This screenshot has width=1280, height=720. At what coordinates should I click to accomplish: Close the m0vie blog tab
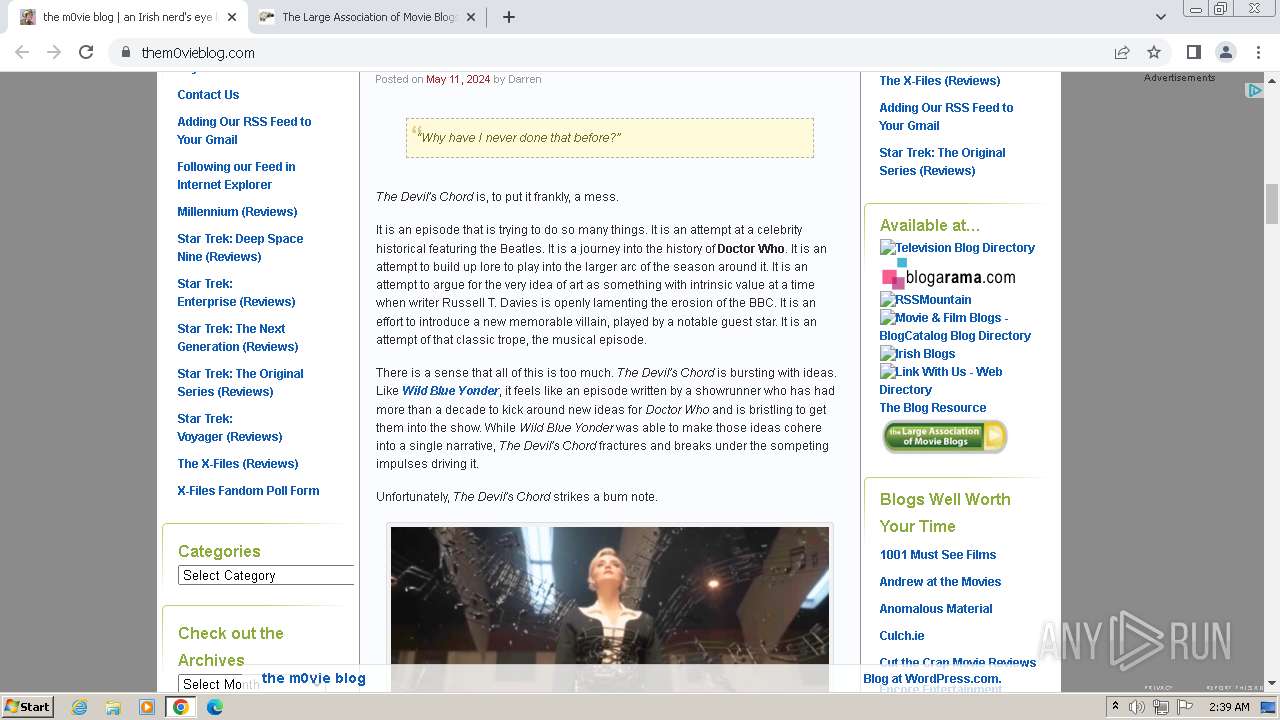232,17
